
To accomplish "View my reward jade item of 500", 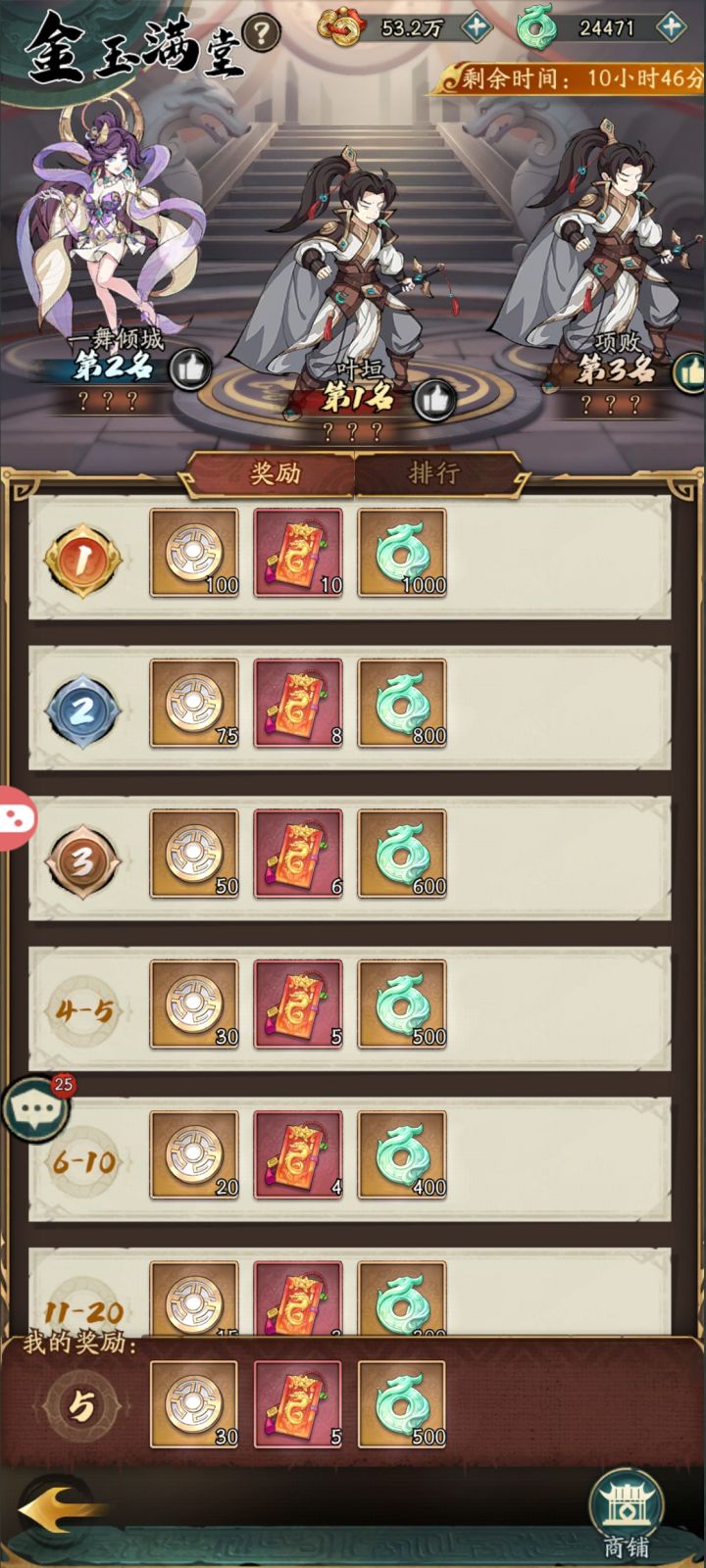I will tap(402, 1404).
